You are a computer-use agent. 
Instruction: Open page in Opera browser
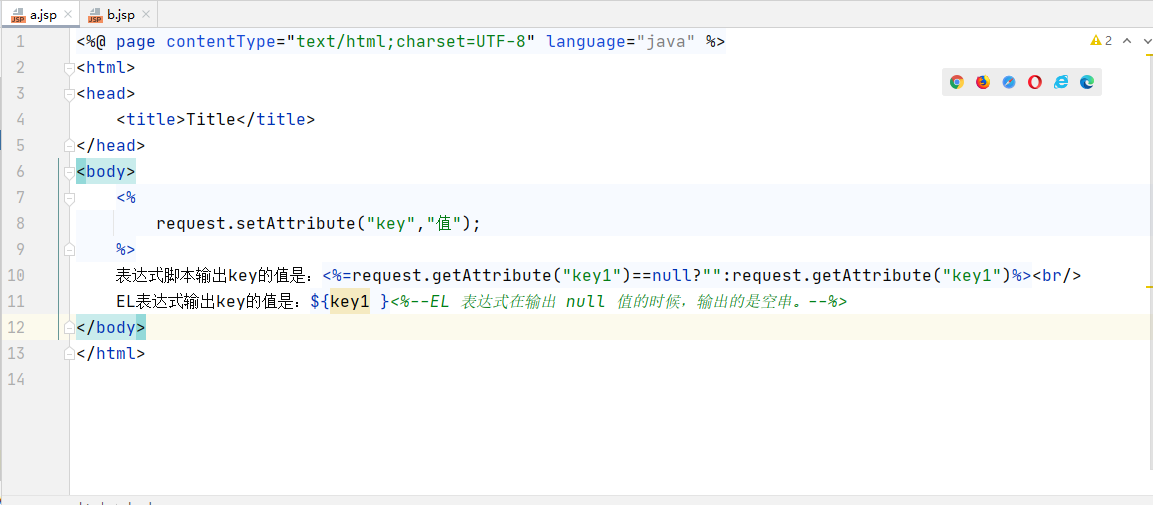coord(1035,82)
